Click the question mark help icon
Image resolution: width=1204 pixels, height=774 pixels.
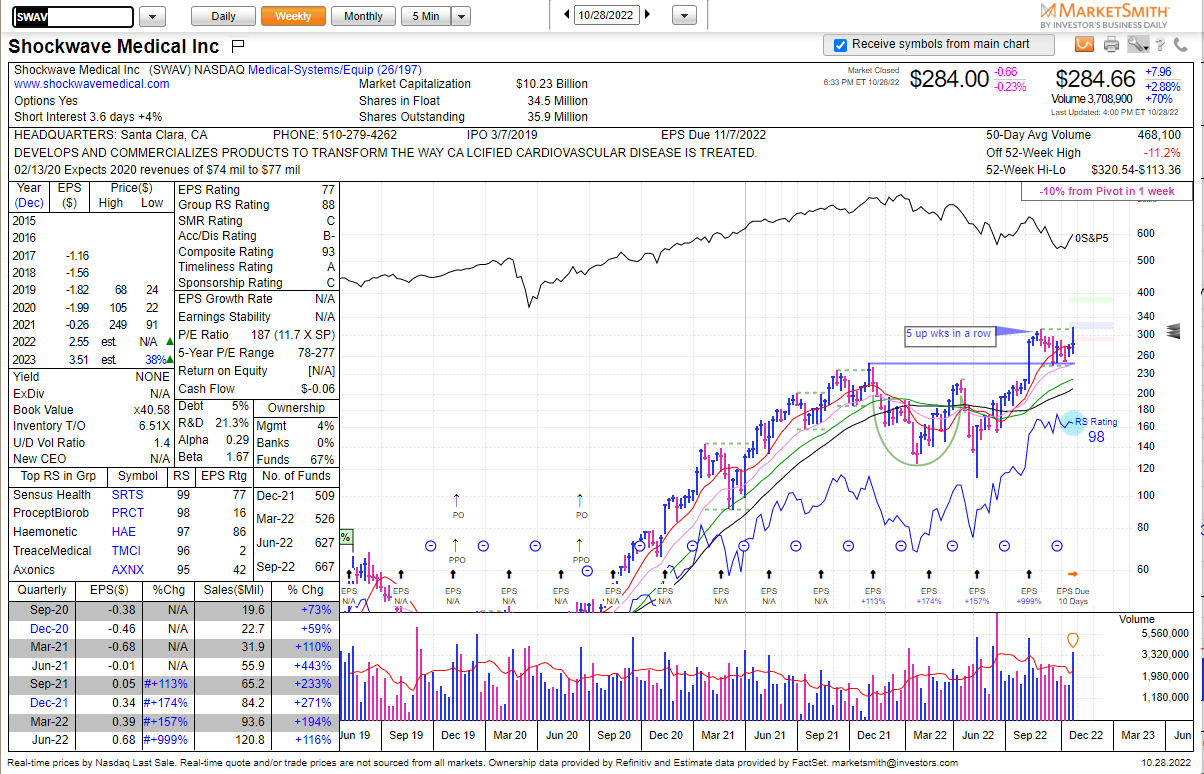pyautogui.click(x=1160, y=45)
